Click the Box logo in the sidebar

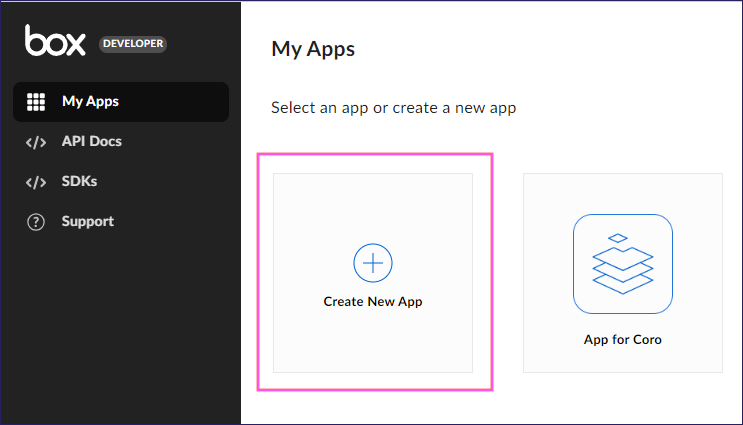point(57,41)
